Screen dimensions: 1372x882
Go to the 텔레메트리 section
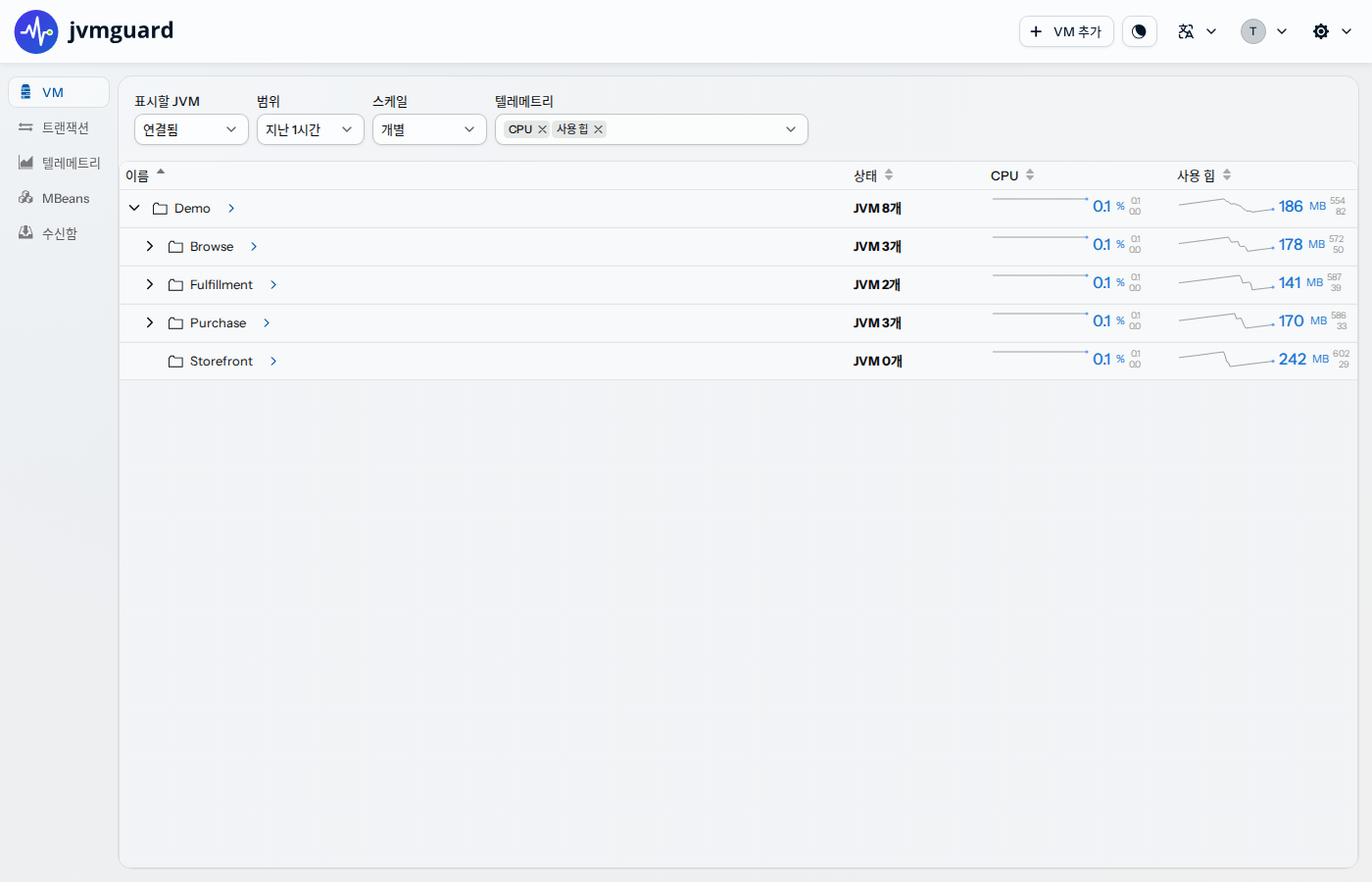[59, 163]
